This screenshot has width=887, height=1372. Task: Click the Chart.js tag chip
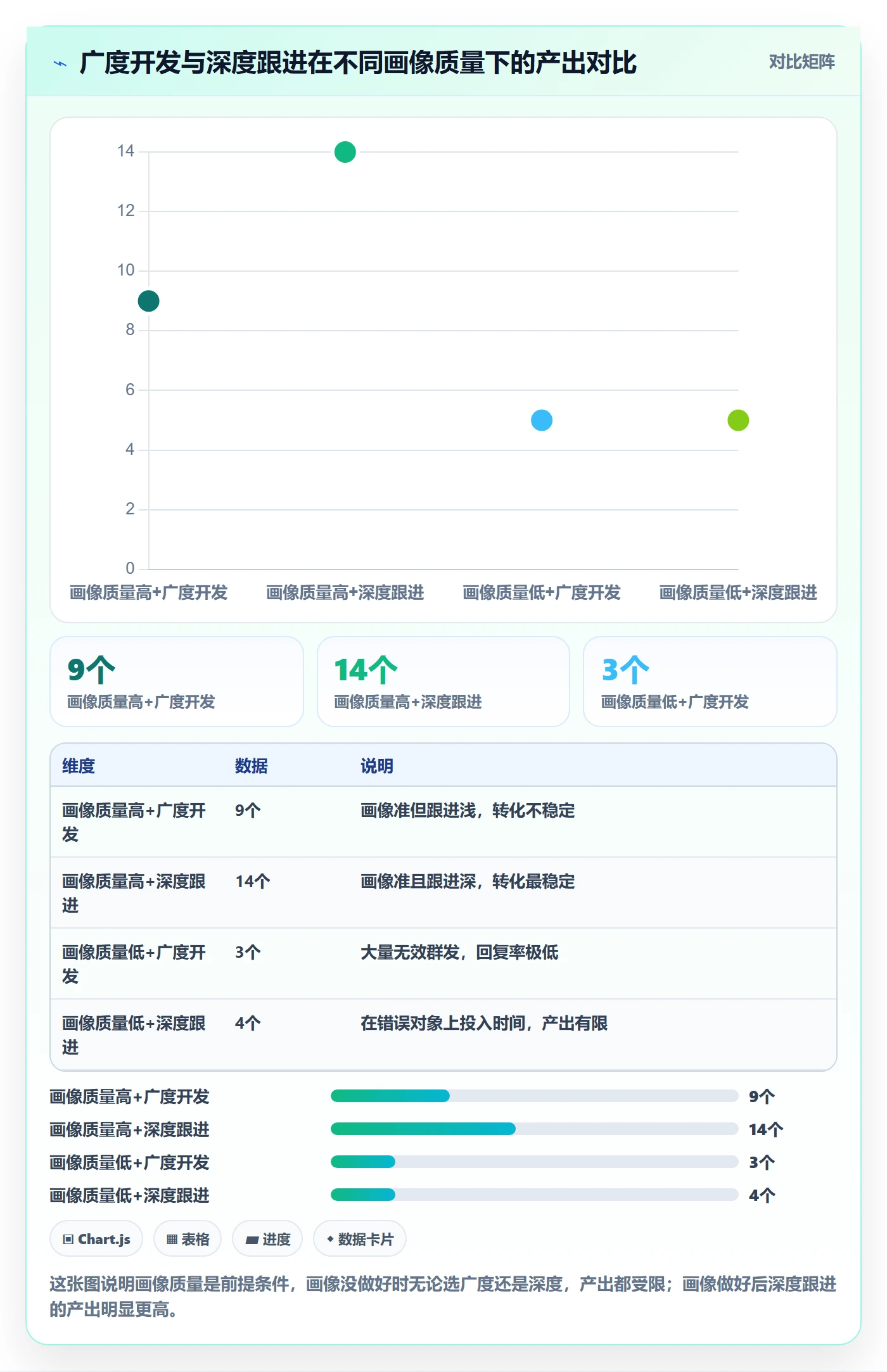[96, 1238]
